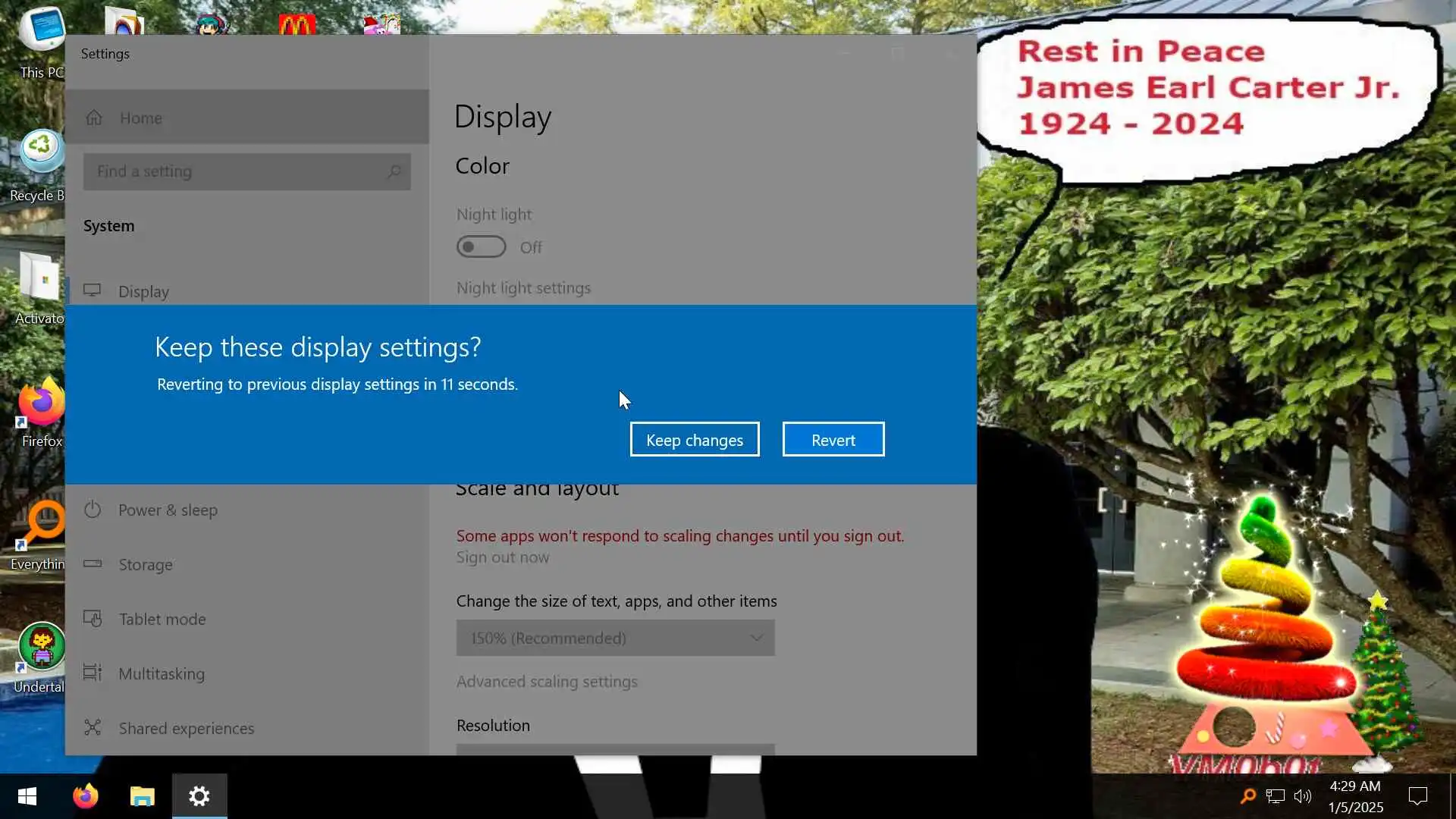The width and height of the screenshot is (1456, 819).
Task: Toggle the Night light switch
Action: tap(481, 247)
